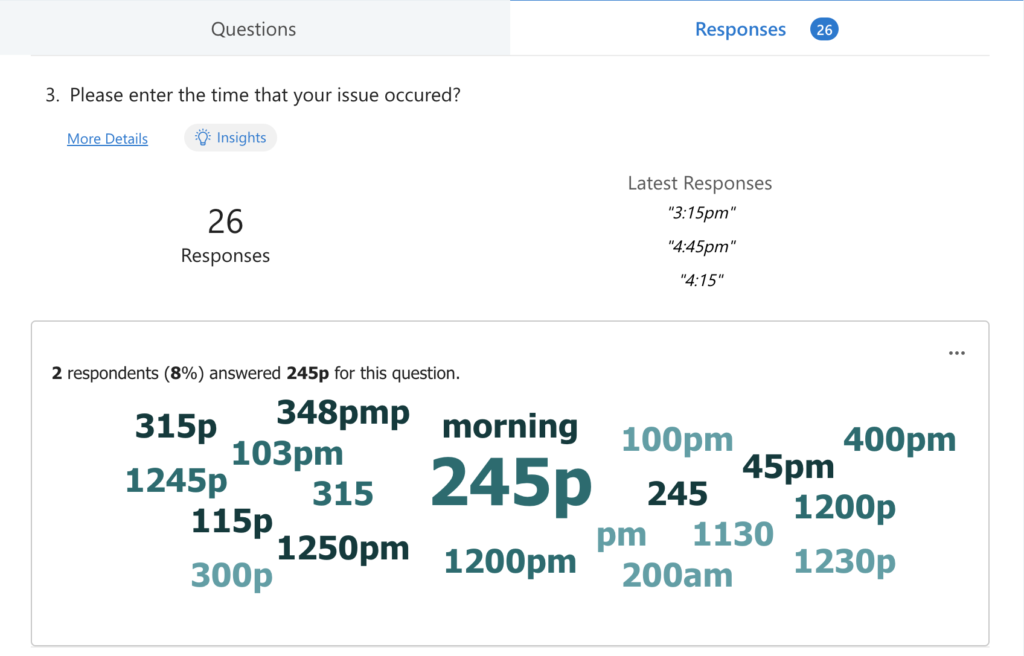Click the 1250pm word
Viewport: 1024px width, 656px height.
(x=343, y=548)
